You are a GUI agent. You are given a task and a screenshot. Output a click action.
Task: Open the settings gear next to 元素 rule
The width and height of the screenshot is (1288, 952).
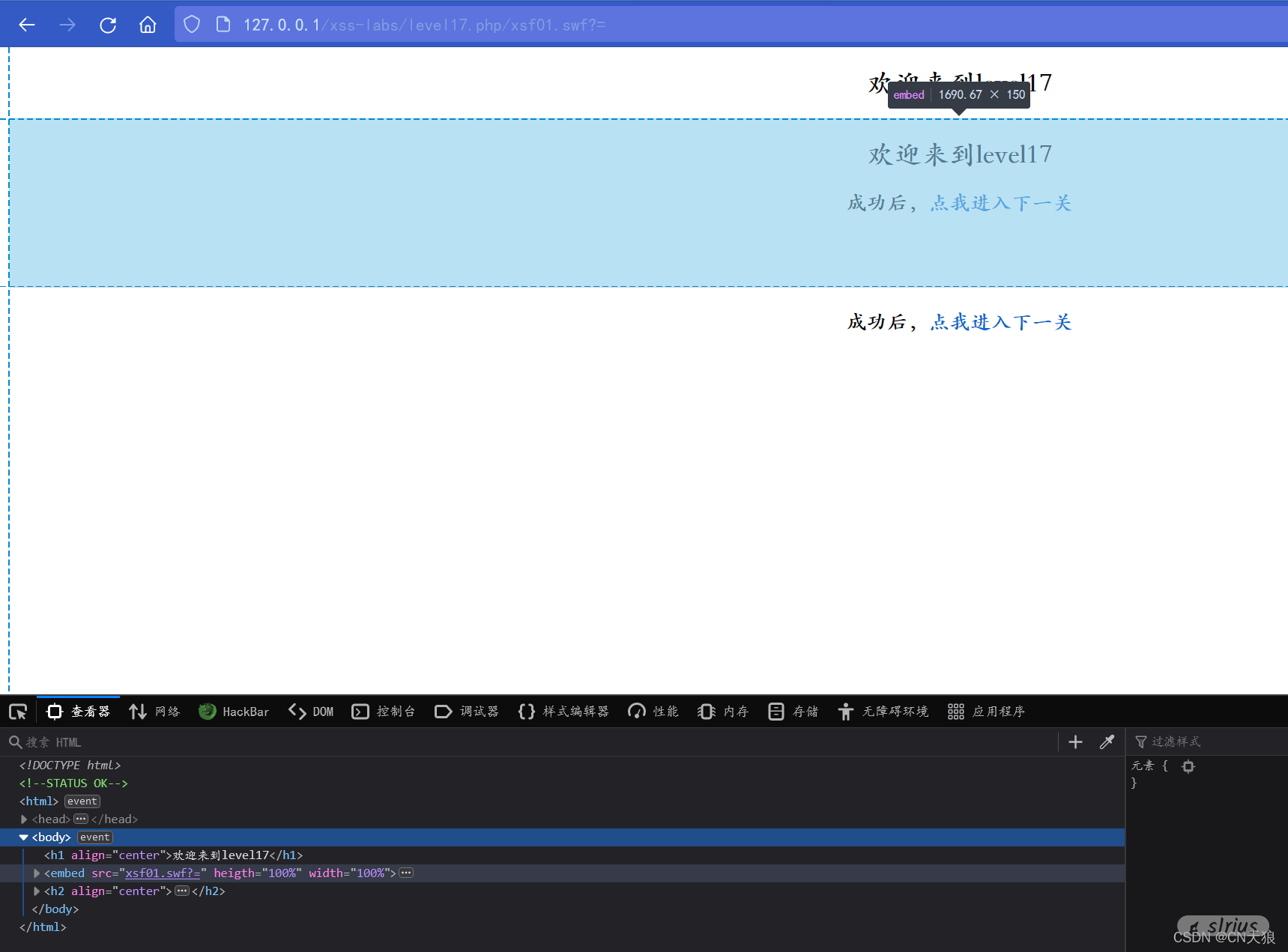(x=1188, y=766)
